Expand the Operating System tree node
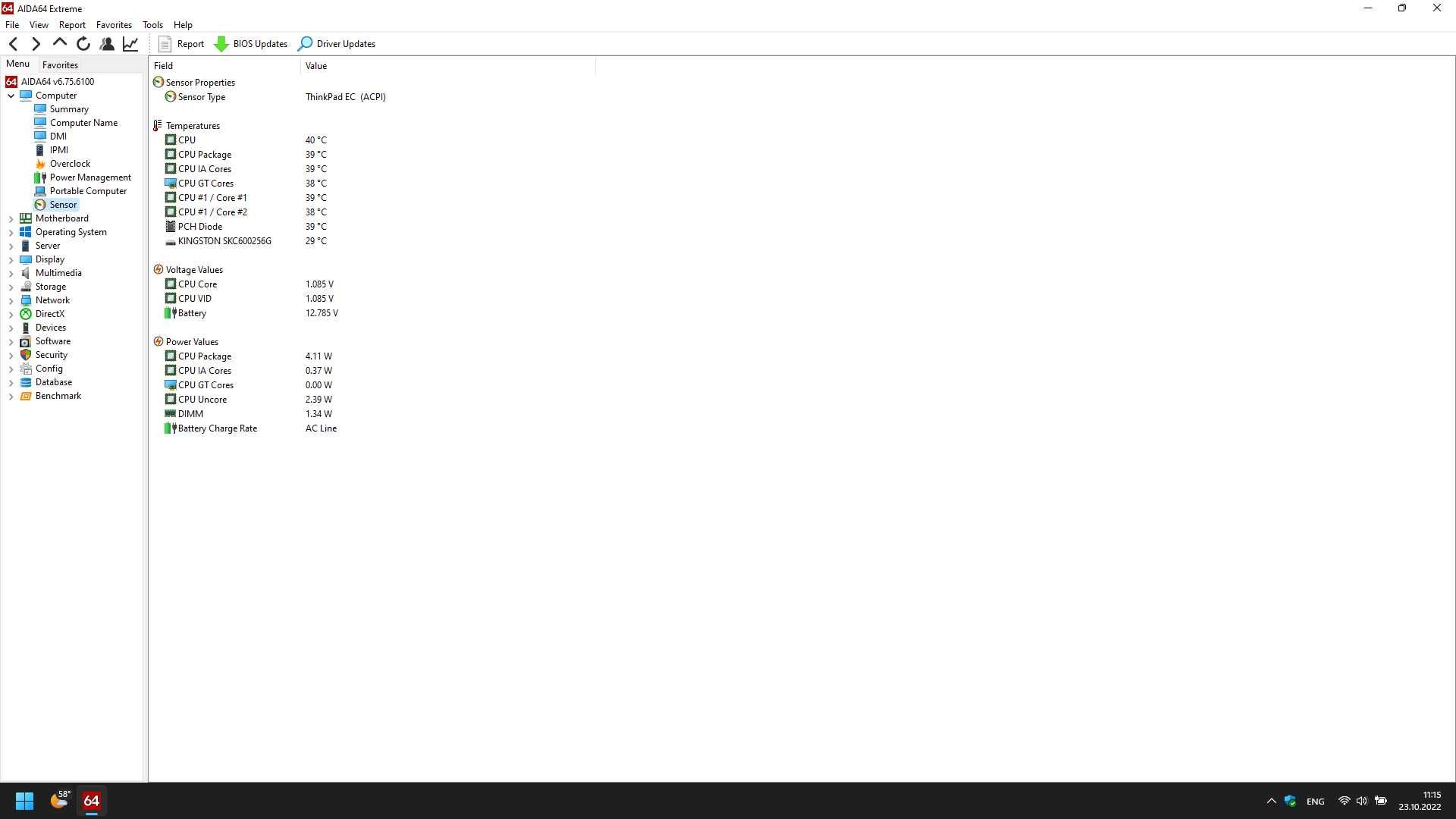This screenshot has width=1456, height=819. [11, 231]
